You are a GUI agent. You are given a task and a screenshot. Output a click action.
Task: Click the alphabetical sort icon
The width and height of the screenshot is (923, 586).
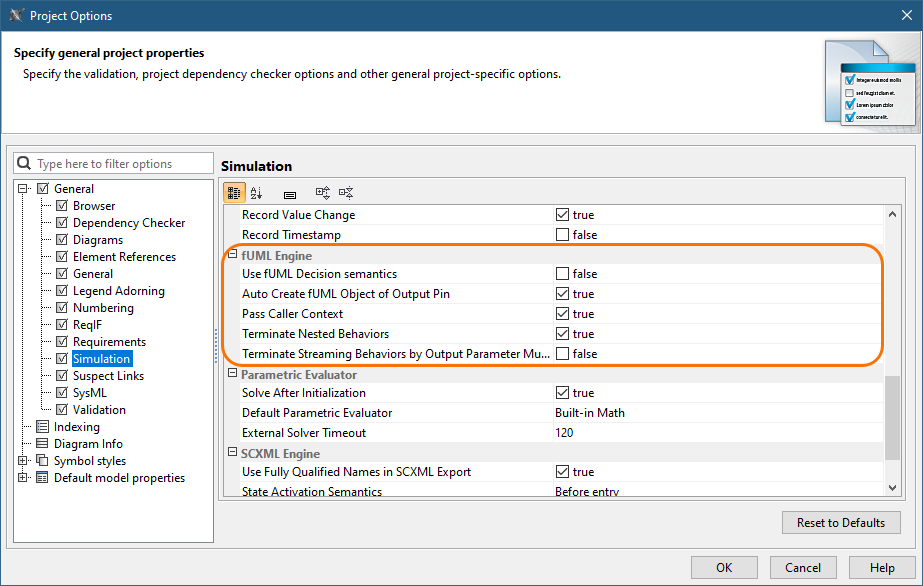coord(257,193)
